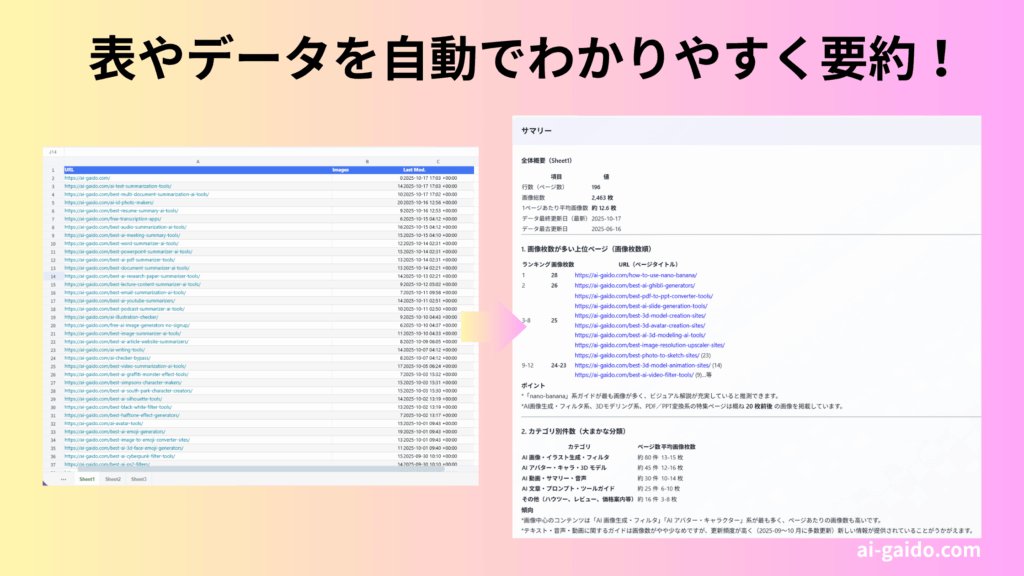The image size is (1024, 576).
Task: Switch to the Sheet3 tab
Action: tap(139, 479)
